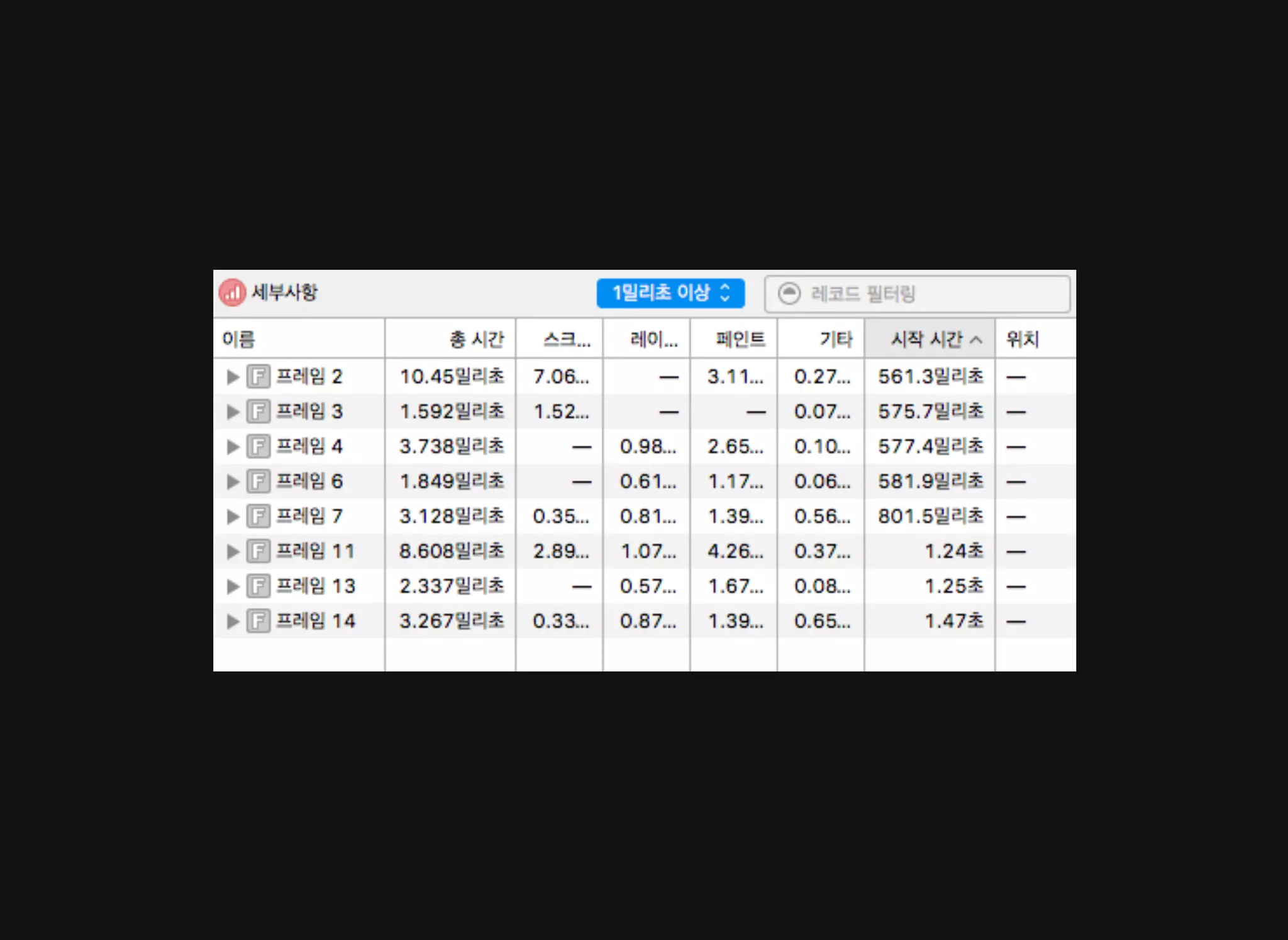Expand the 프레임 11 disclosure triangle

click(x=233, y=551)
